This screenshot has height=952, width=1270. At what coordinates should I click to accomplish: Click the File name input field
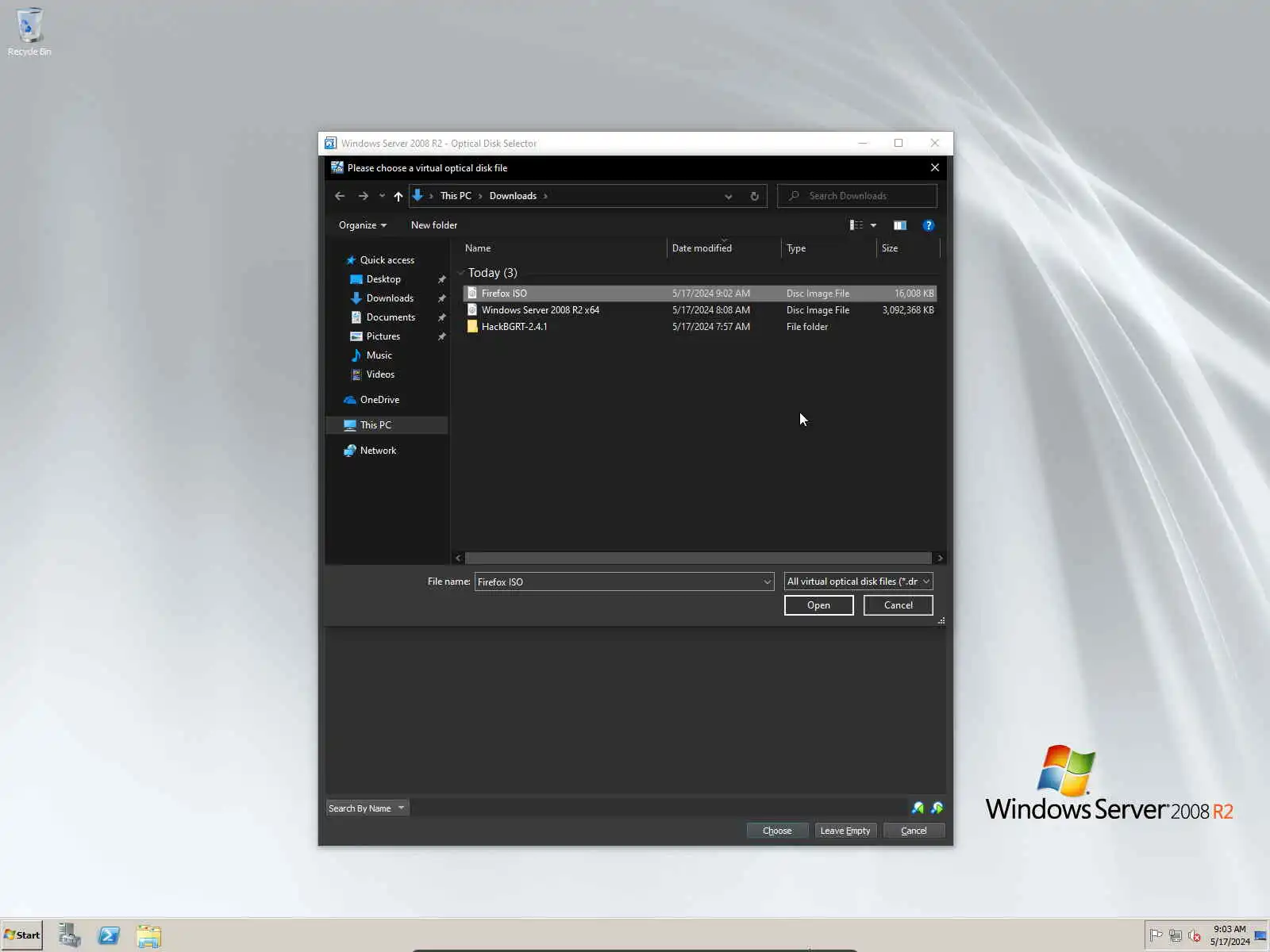tap(618, 582)
